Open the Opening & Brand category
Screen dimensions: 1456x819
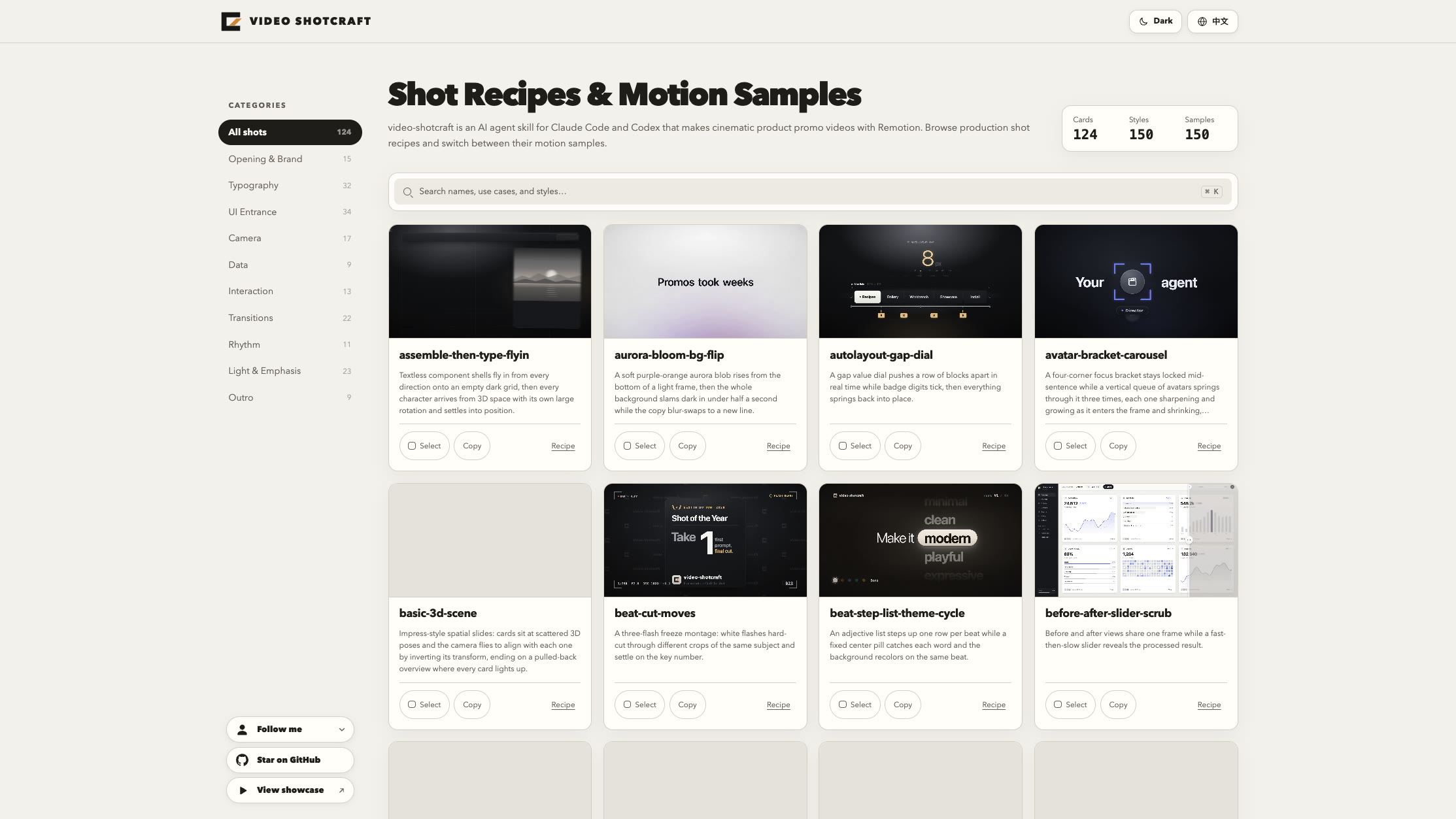point(290,159)
